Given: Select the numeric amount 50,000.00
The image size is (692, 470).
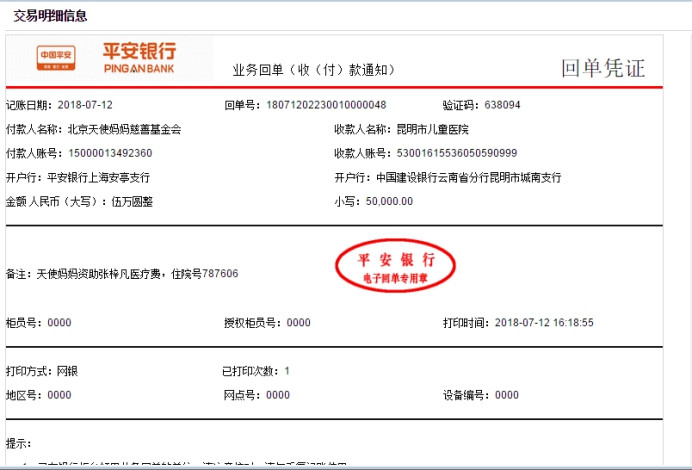Looking at the screenshot, I should pos(389,201).
